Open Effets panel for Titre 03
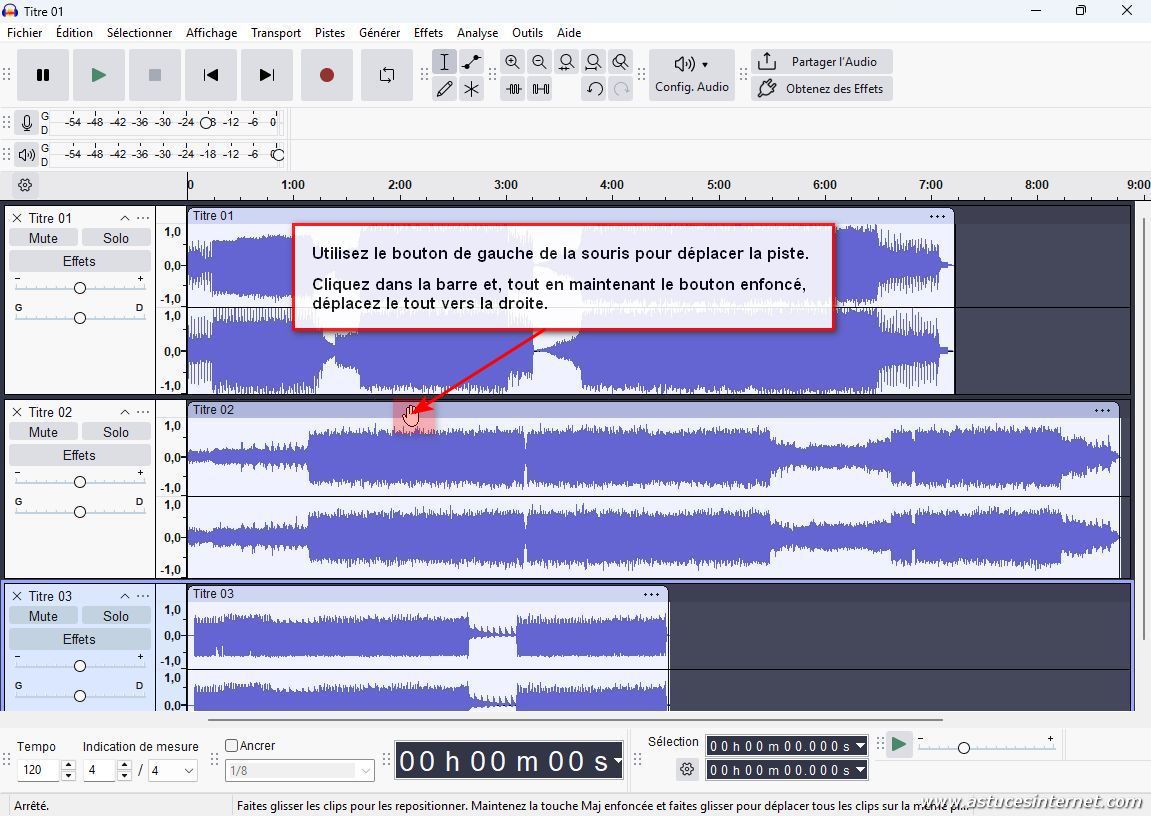This screenshot has height=816, width=1151. 79,639
